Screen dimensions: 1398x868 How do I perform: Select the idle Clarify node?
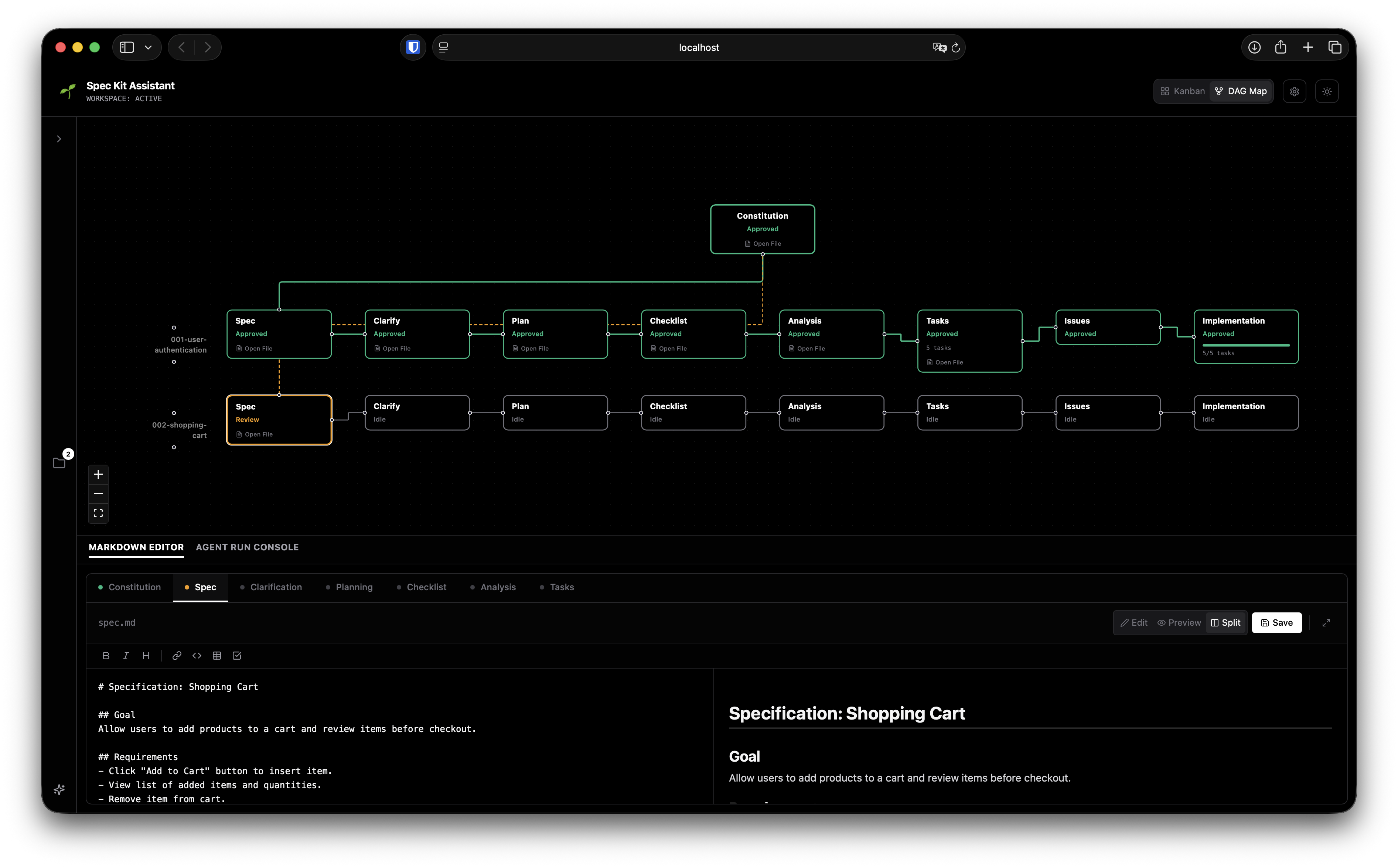point(417,413)
